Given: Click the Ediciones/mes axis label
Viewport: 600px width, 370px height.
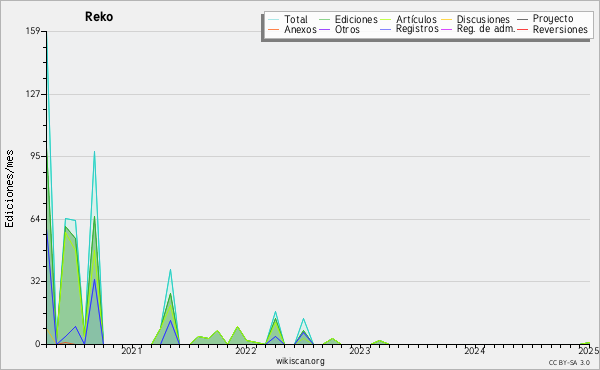Looking at the screenshot, I should [9, 189].
